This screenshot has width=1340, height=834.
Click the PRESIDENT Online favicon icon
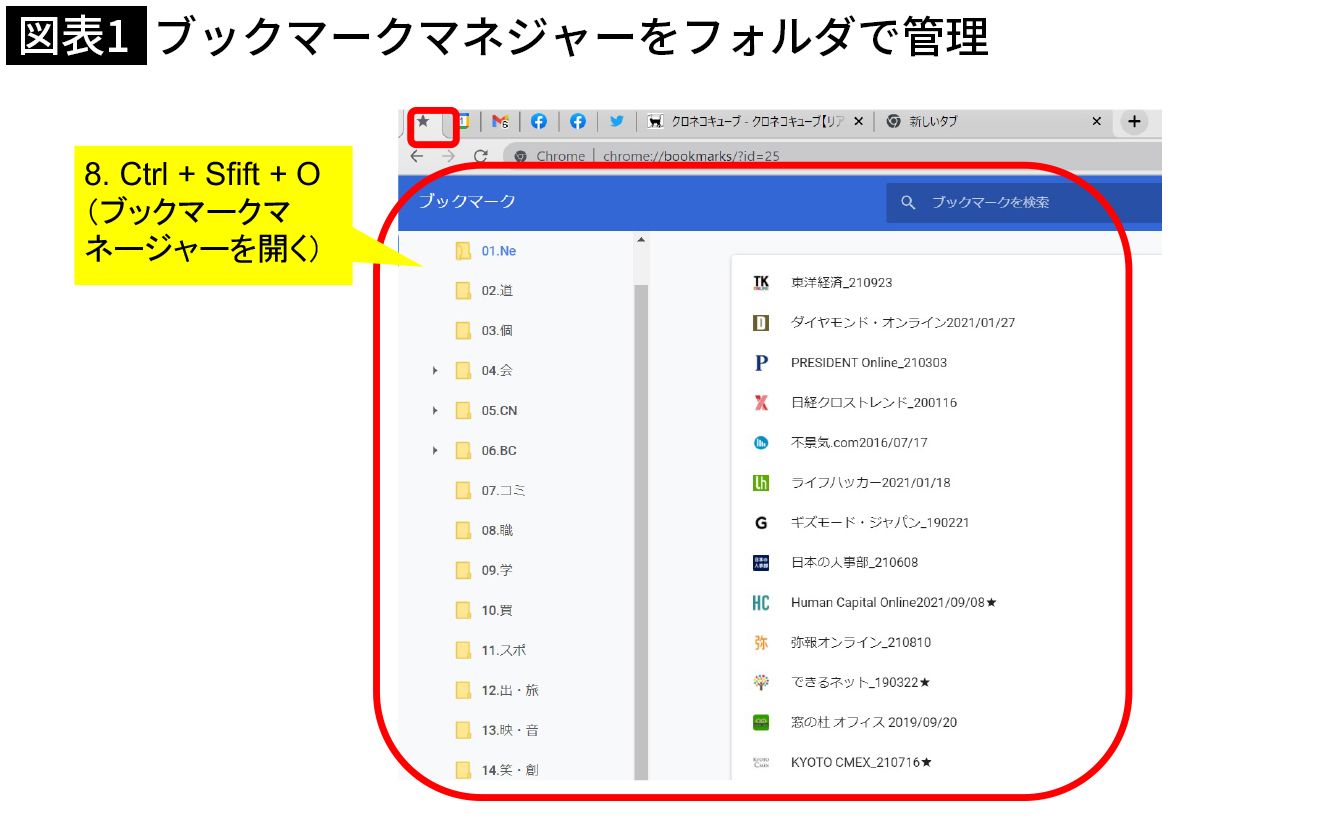point(761,363)
